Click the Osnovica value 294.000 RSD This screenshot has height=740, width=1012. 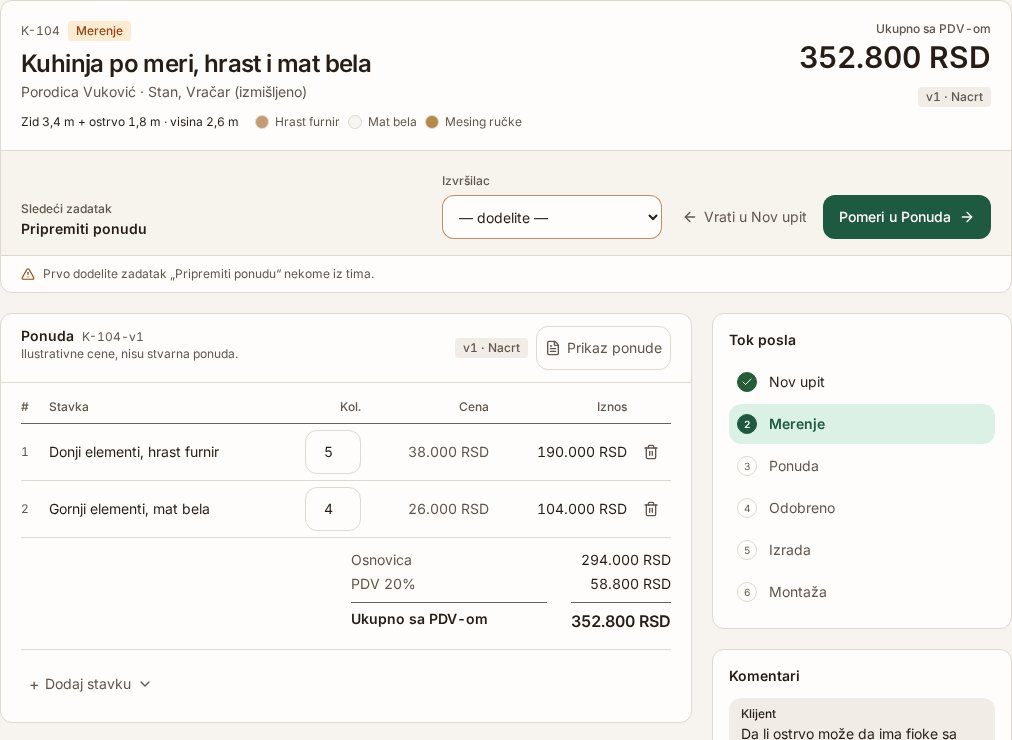pyautogui.click(x=625, y=560)
